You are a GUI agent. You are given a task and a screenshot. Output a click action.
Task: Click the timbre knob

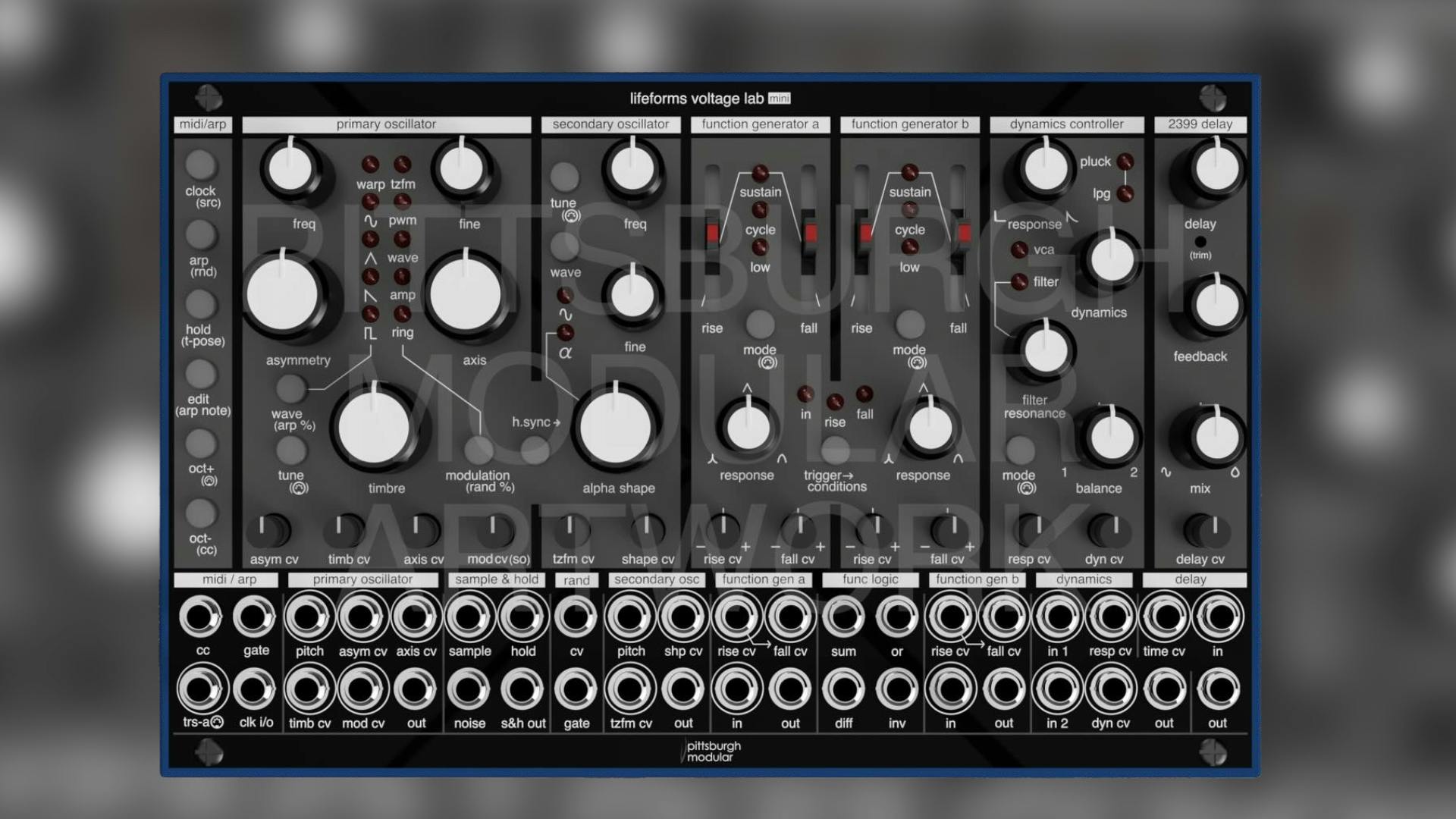tap(374, 428)
